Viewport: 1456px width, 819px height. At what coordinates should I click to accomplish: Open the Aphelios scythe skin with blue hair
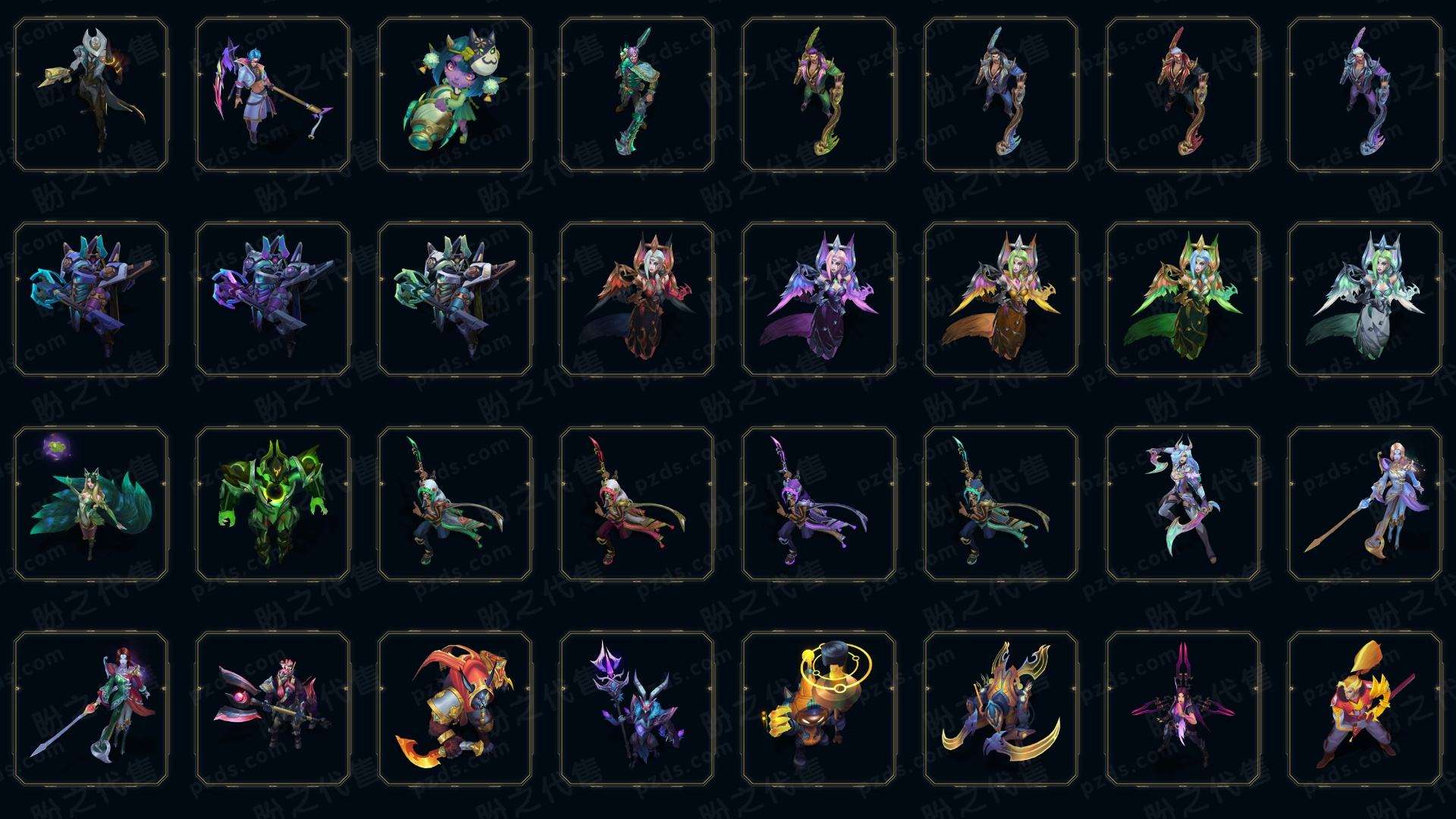[x=273, y=95]
